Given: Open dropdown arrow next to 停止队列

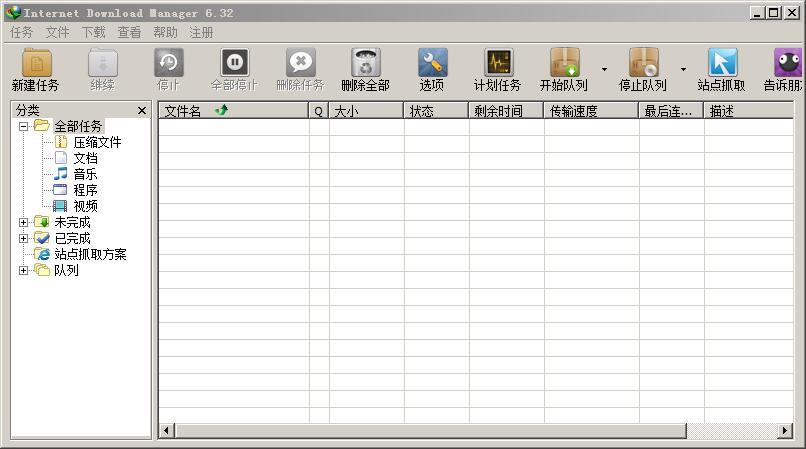Looking at the screenshot, I should pos(683,69).
